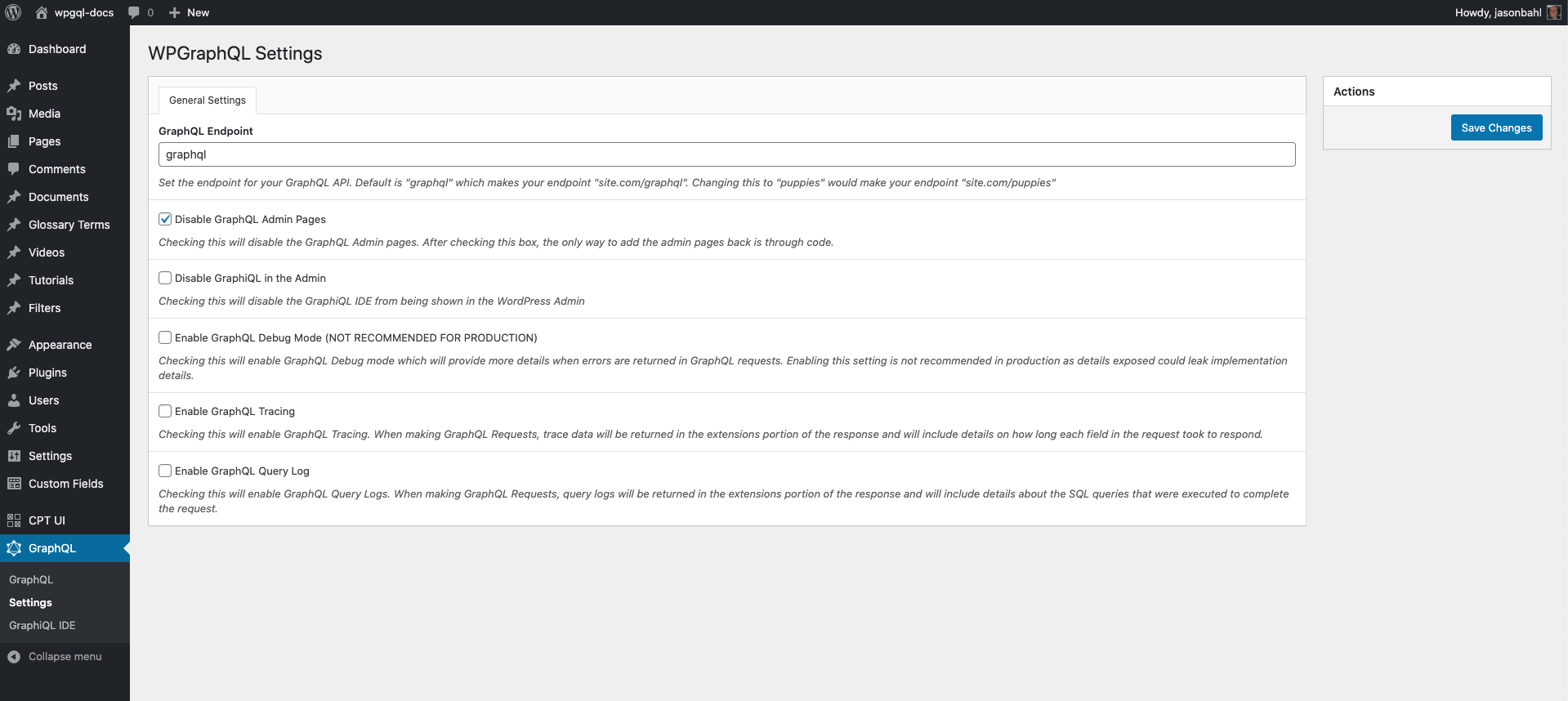Click the Tutorials pin icon
This screenshot has width=1568, height=701.
14,280
